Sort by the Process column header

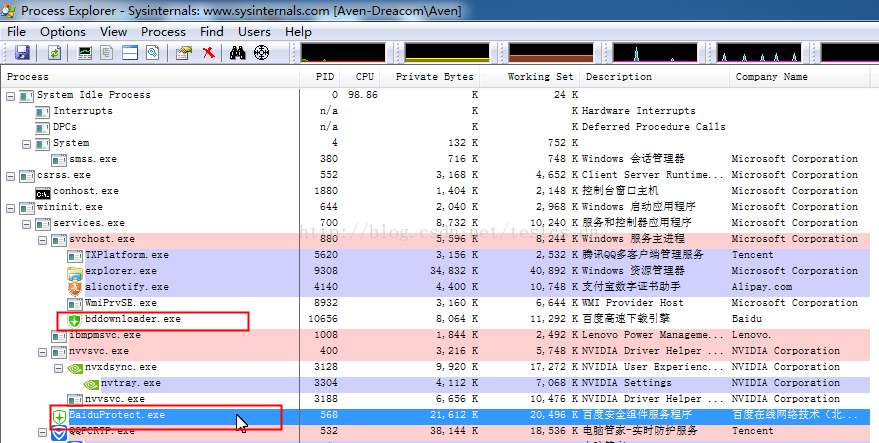pyautogui.click(x=150, y=77)
